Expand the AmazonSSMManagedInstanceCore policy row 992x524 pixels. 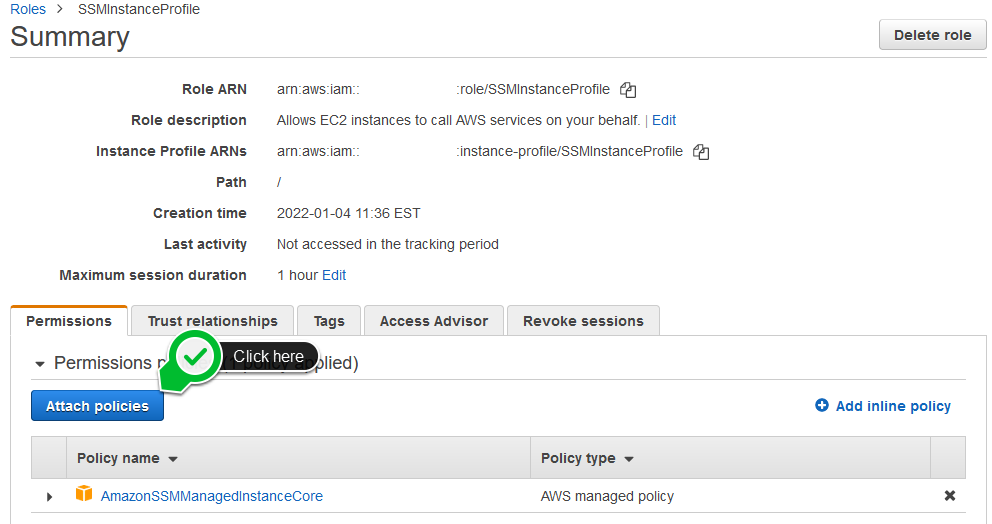coord(49,497)
